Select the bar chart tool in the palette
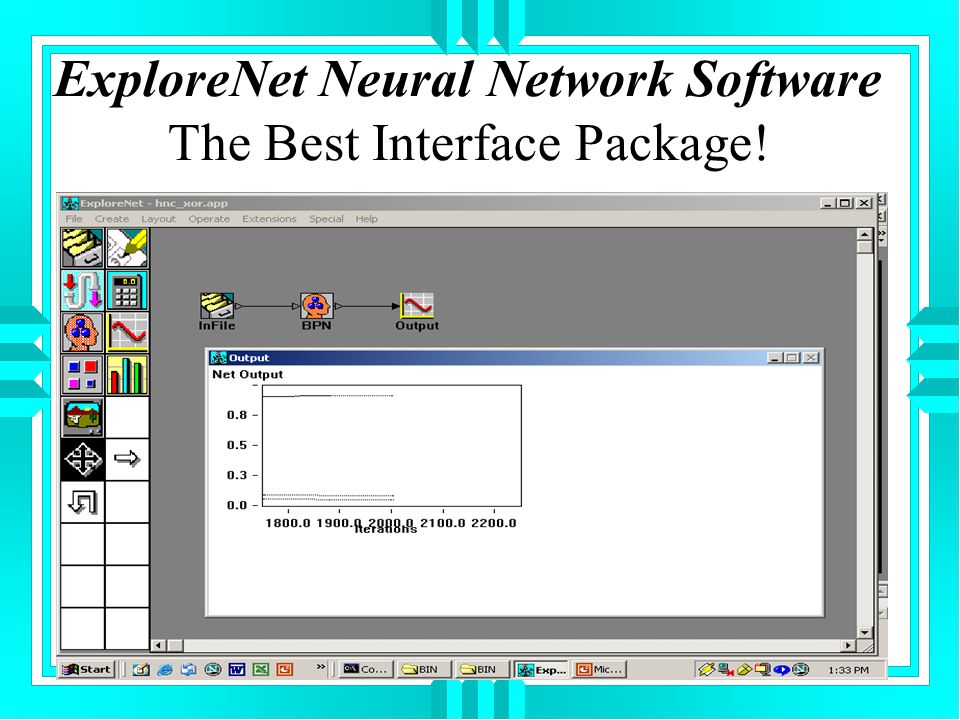The height and width of the screenshot is (720, 960). point(127,375)
